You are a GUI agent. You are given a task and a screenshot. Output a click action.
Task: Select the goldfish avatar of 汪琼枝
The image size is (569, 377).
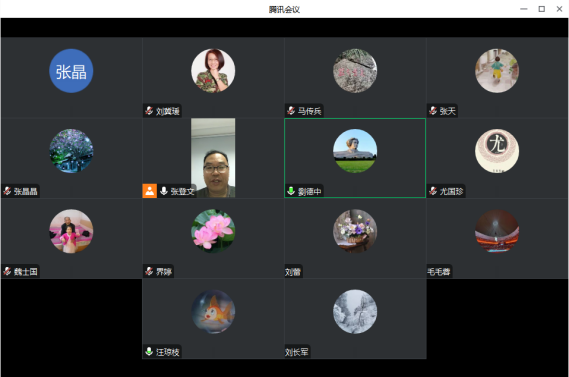pos(213,311)
